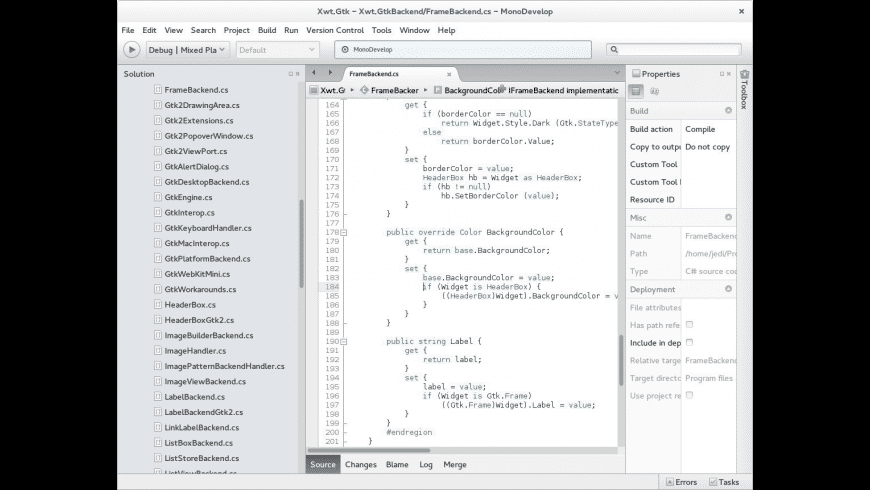Open the Debug | Mixed Platforms configuration dropdown
This screenshot has height=490, width=870.
pos(187,50)
